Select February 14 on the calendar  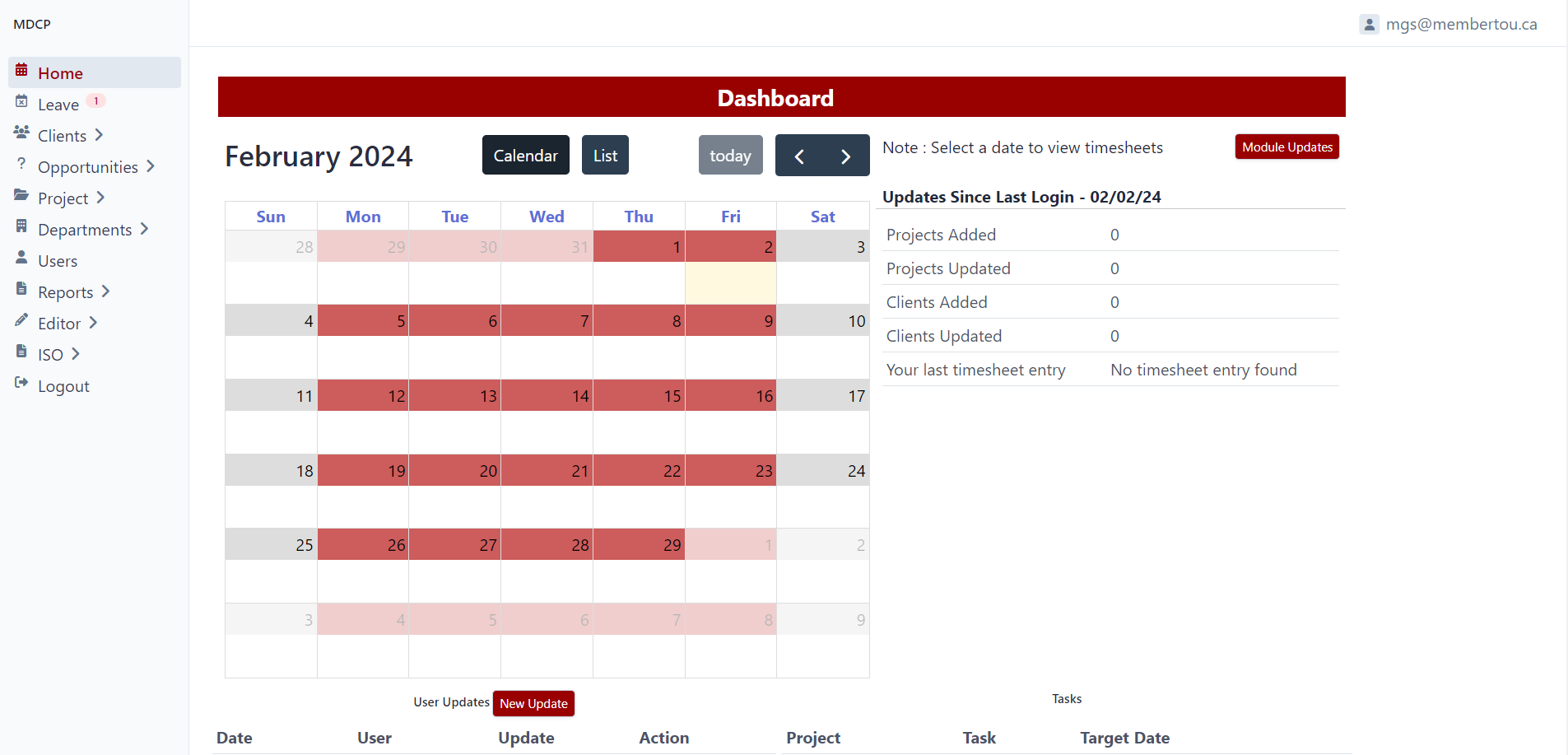pos(547,412)
